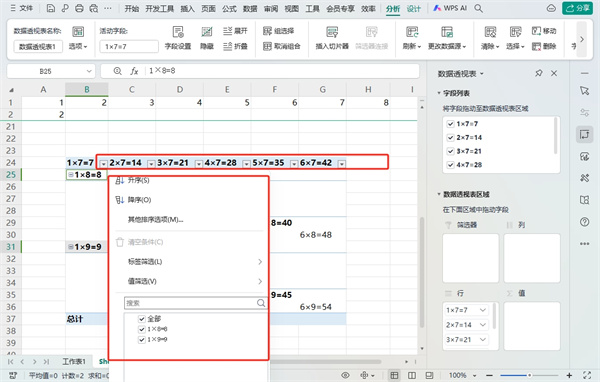The width and height of the screenshot is (600, 382).
Task: Switch to the 设计 tab
Action: pos(414,8)
